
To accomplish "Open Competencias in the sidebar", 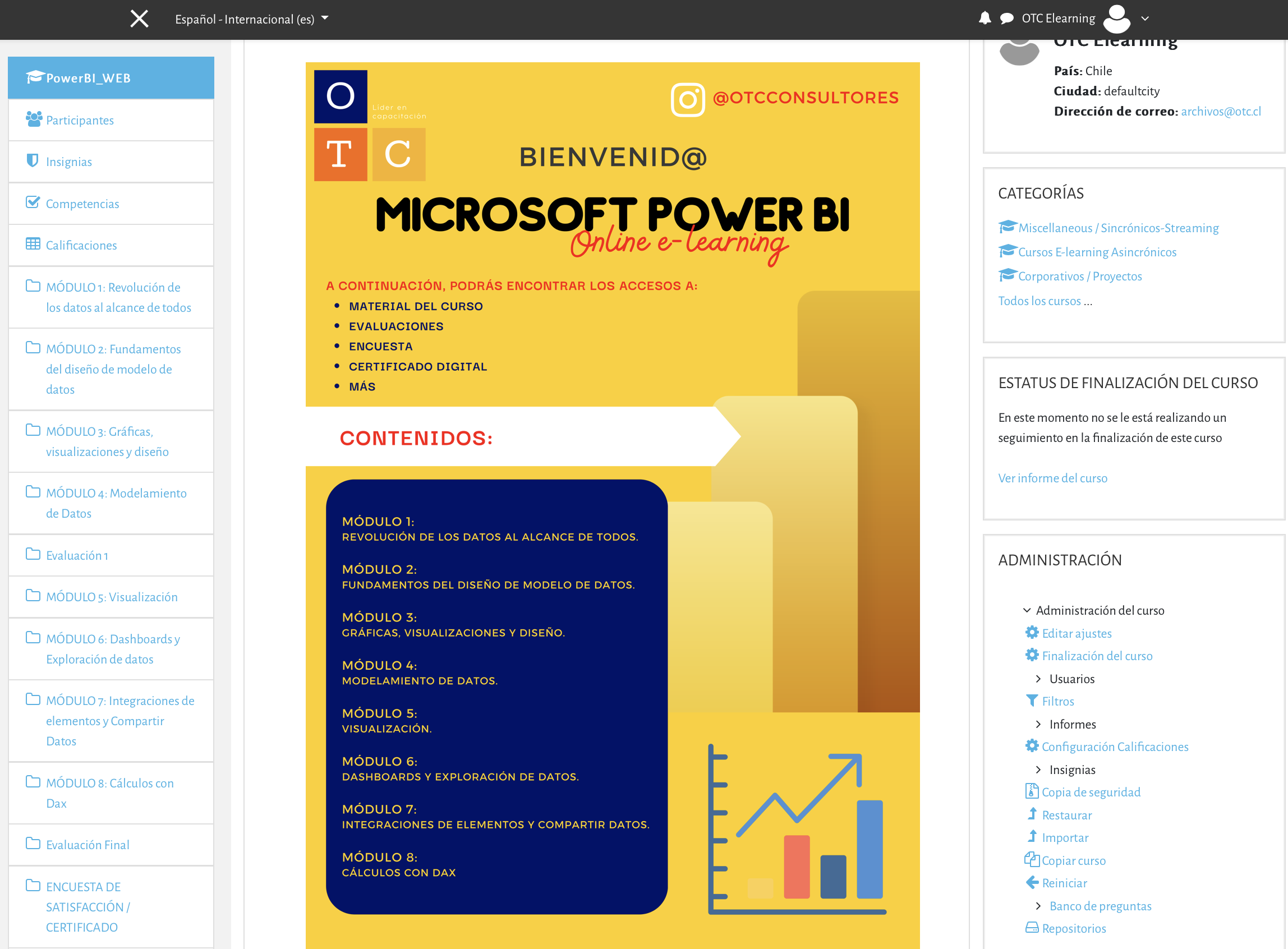I will 111,204.
